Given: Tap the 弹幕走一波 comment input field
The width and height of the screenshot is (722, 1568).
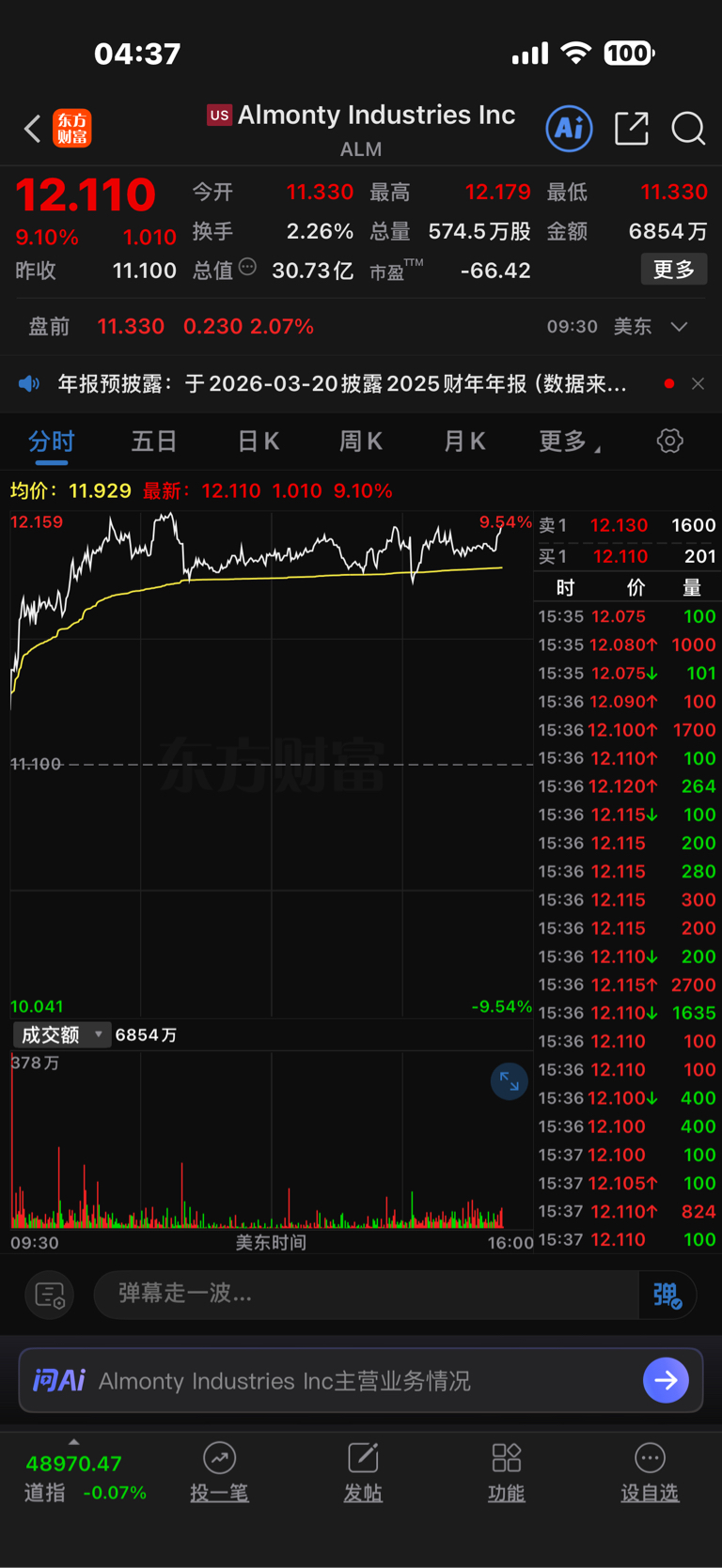Looking at the screenshot, I should [367, 1295].
